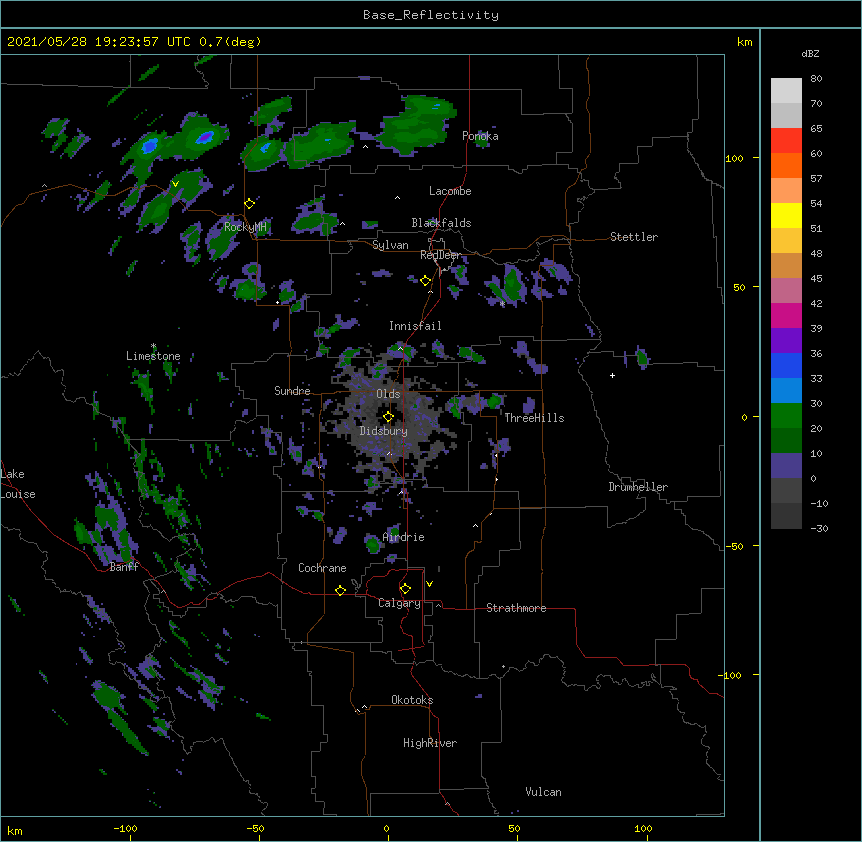Select the blue 33-36 dBZ legend swatch
Viewport: 862px width, 842px height.
786,365
